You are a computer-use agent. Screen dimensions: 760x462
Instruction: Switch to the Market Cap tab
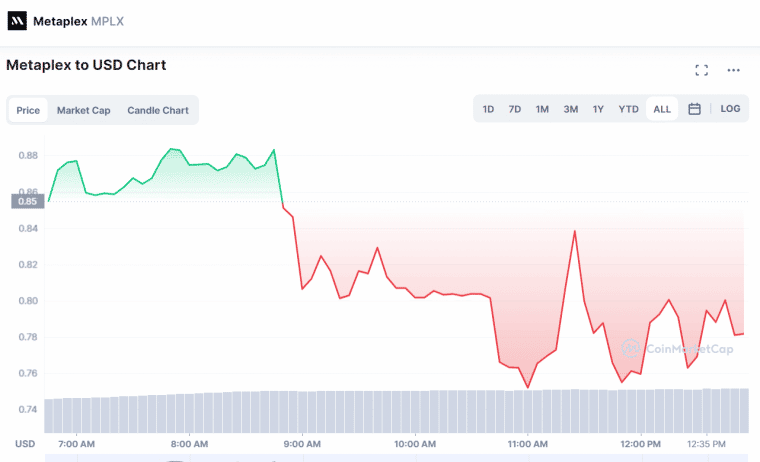83,110
